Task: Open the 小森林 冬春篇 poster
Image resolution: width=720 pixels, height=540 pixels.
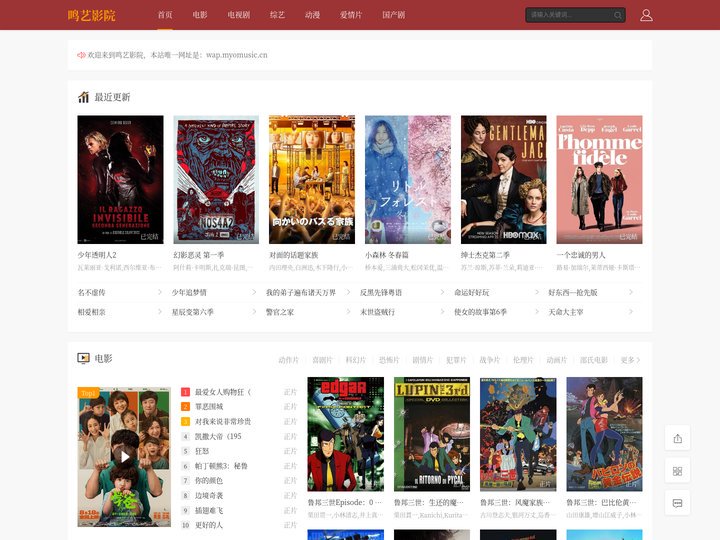Action: (408, 180)
